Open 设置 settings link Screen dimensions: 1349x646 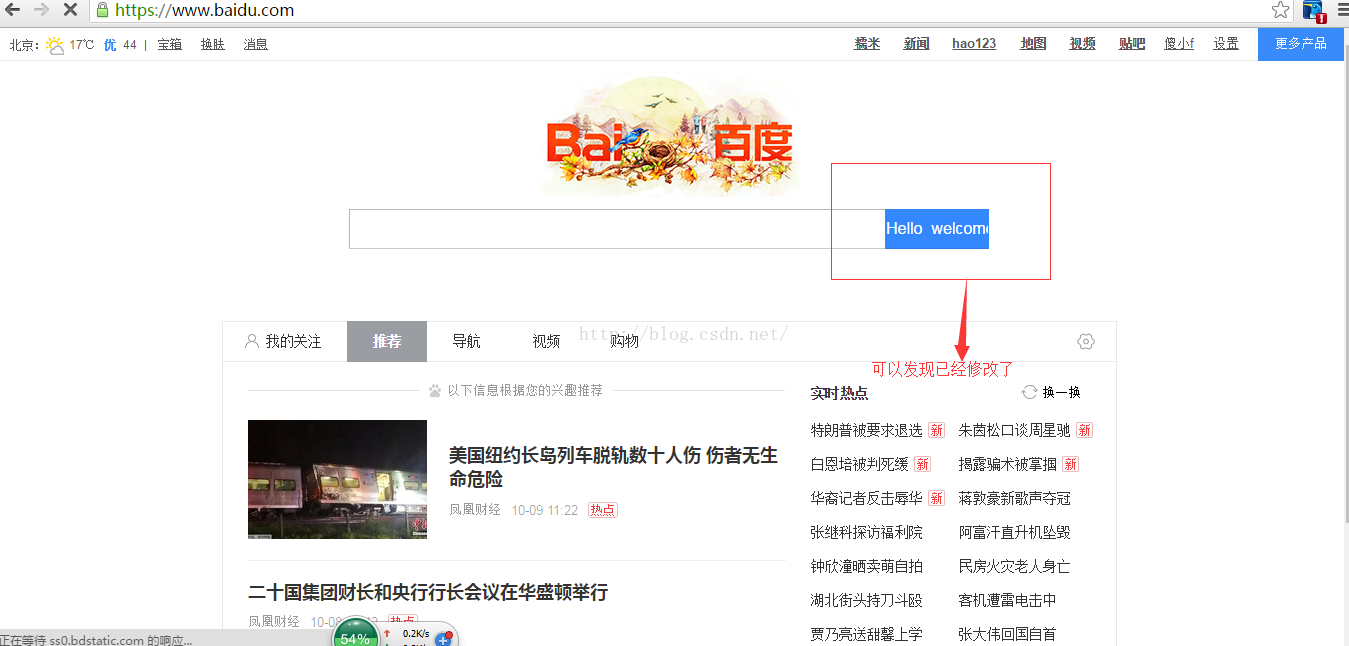(1226, 43)
